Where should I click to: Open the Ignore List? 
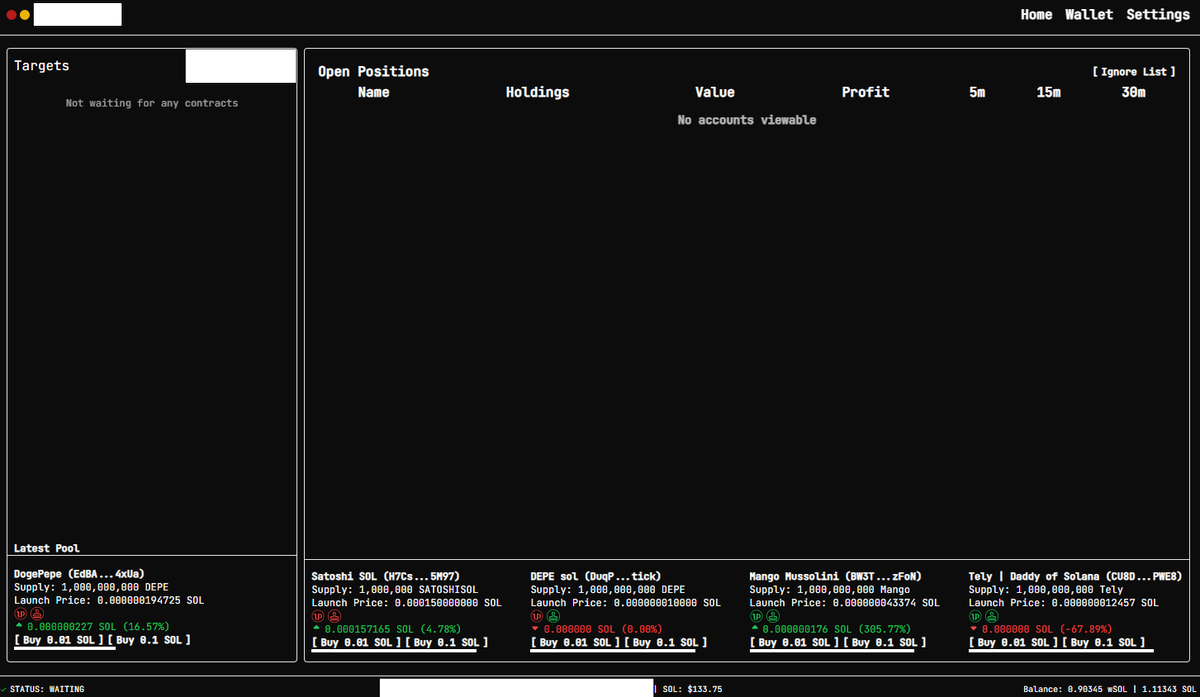[x=1134, y=72]
